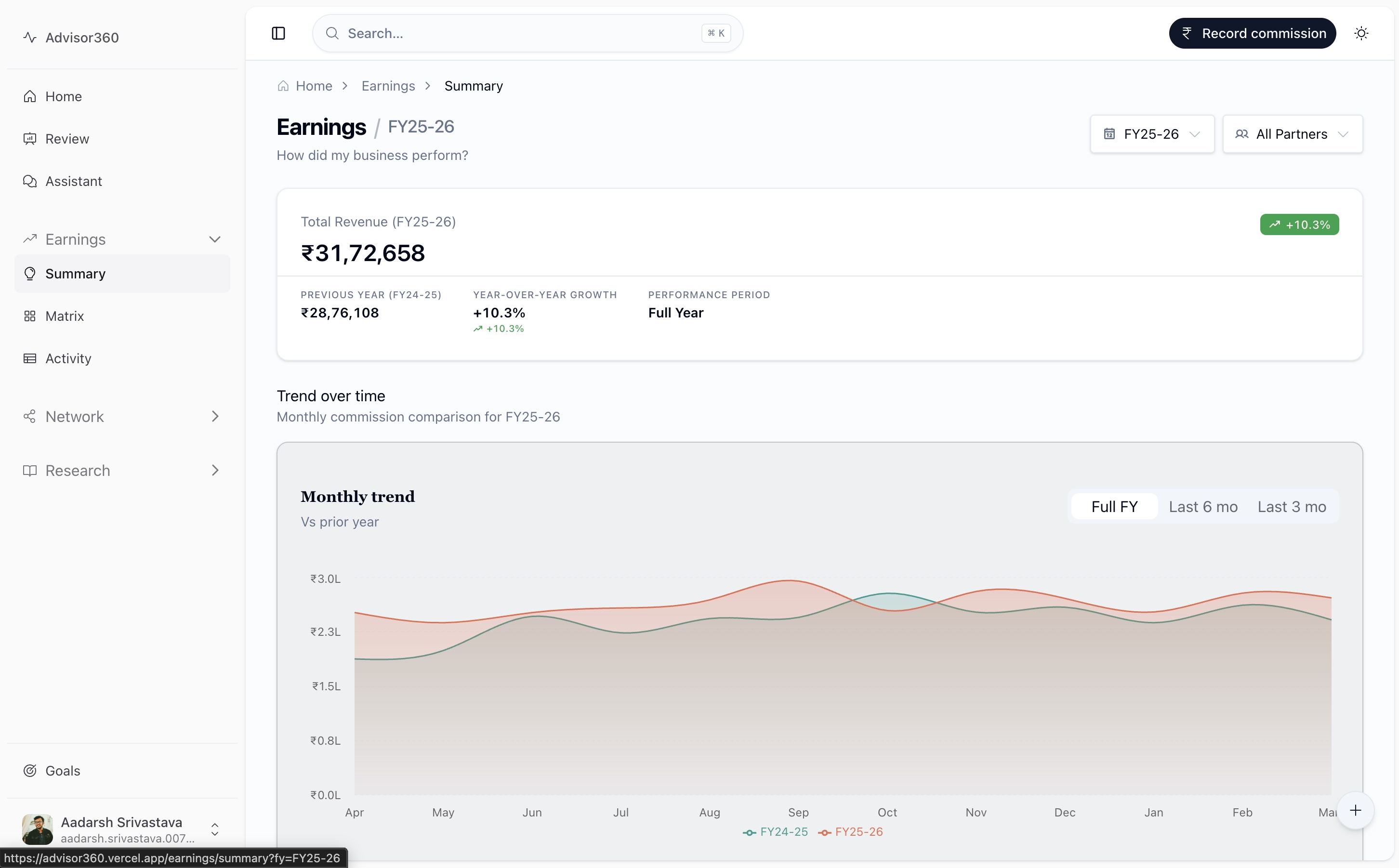Viewport: 1399px width, 868px height.
Task: Click the calendar icon in FY25-26 selector
Action: (1109, 134)
